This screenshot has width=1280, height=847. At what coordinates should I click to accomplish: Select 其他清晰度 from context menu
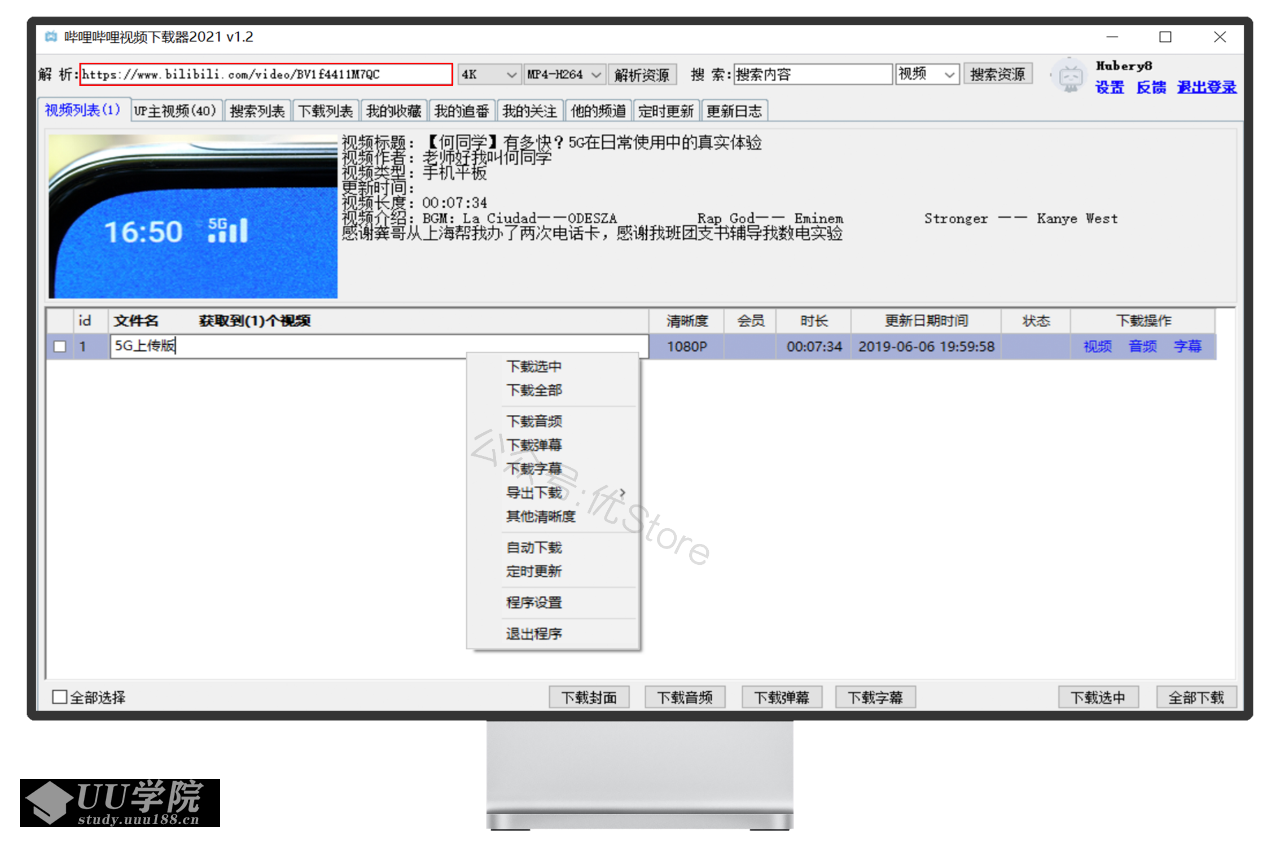[x=541, y=517]
